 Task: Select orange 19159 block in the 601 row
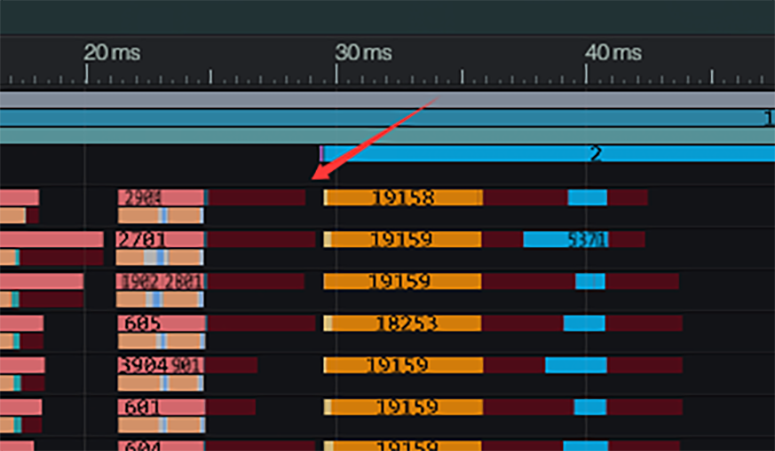tap(403, 407)
